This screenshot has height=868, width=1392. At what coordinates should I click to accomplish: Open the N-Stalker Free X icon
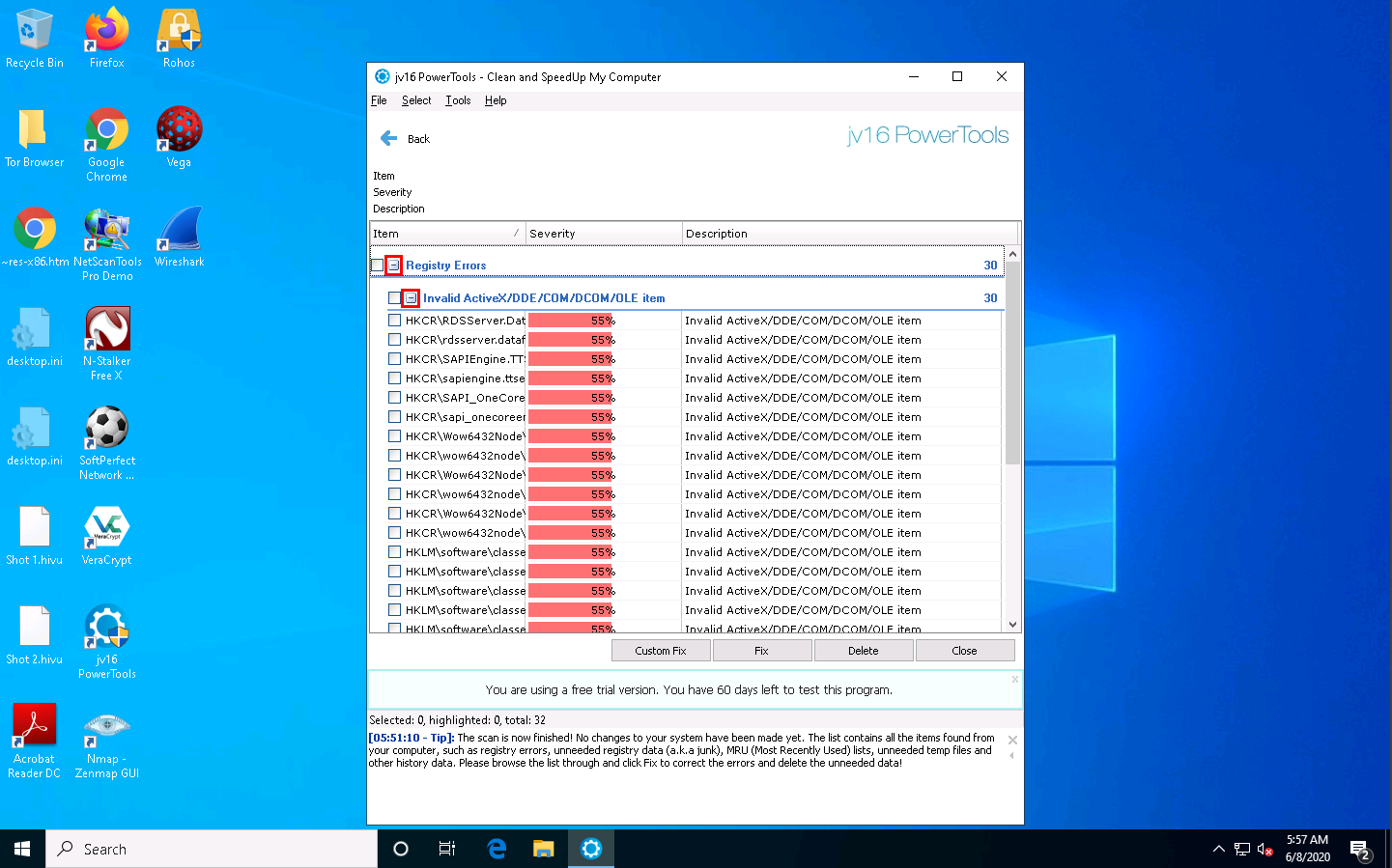[107, 344]
